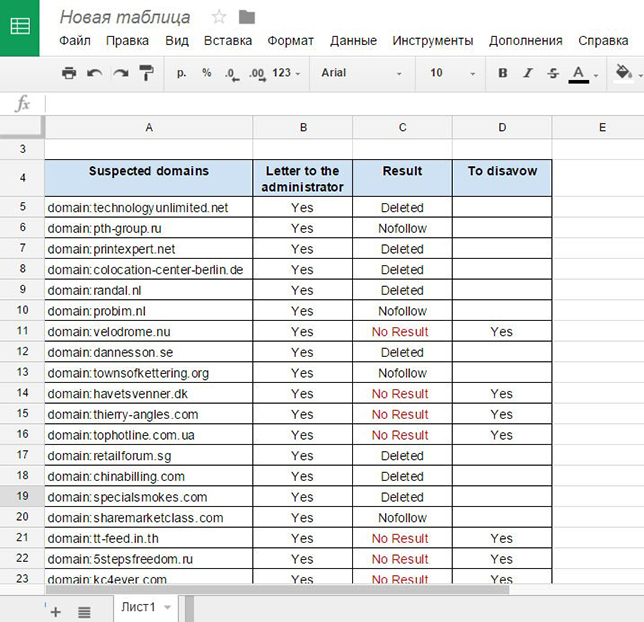Add a new sheet with plus button

click(x=55, y=612)
